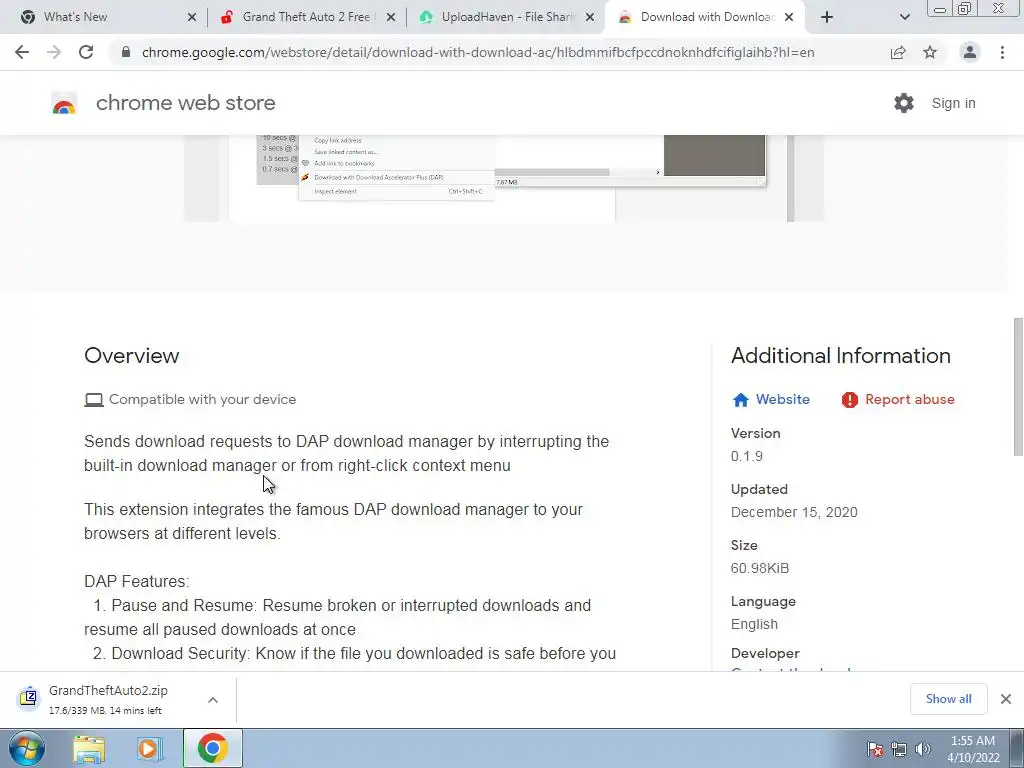The width and height of the screenshot is (1024, 768).
Task: Open a new tab with plus button
Action: (x=827, y=17)
